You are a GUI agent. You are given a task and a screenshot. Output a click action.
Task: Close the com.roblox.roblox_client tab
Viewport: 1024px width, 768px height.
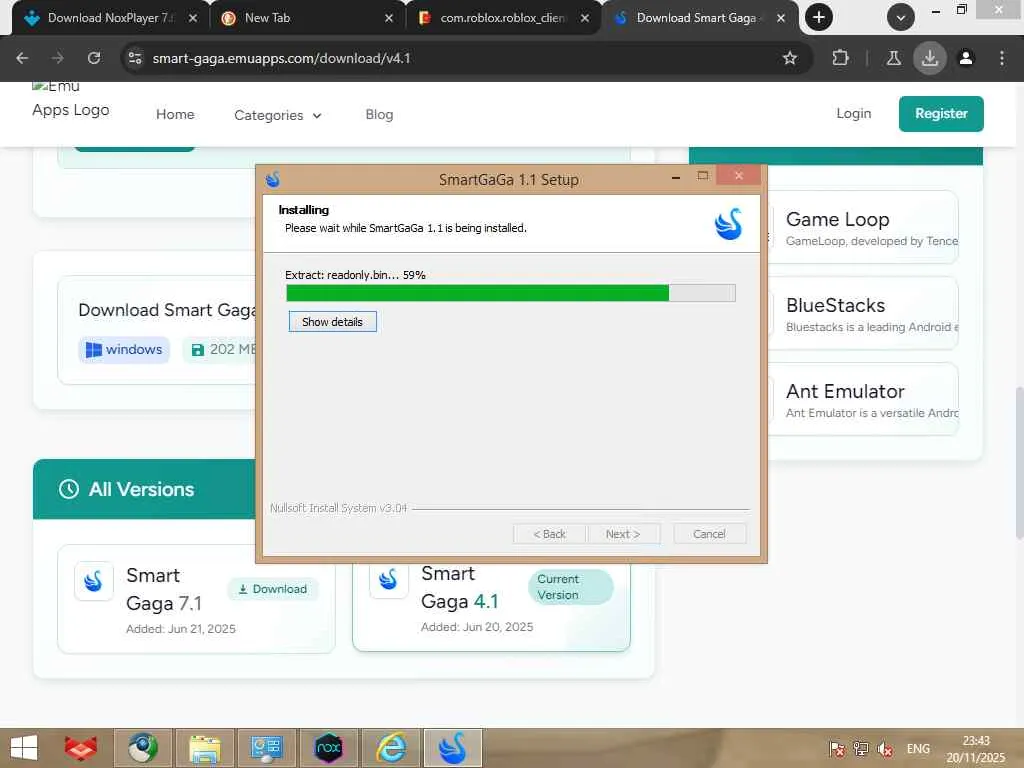coord(584,18)
